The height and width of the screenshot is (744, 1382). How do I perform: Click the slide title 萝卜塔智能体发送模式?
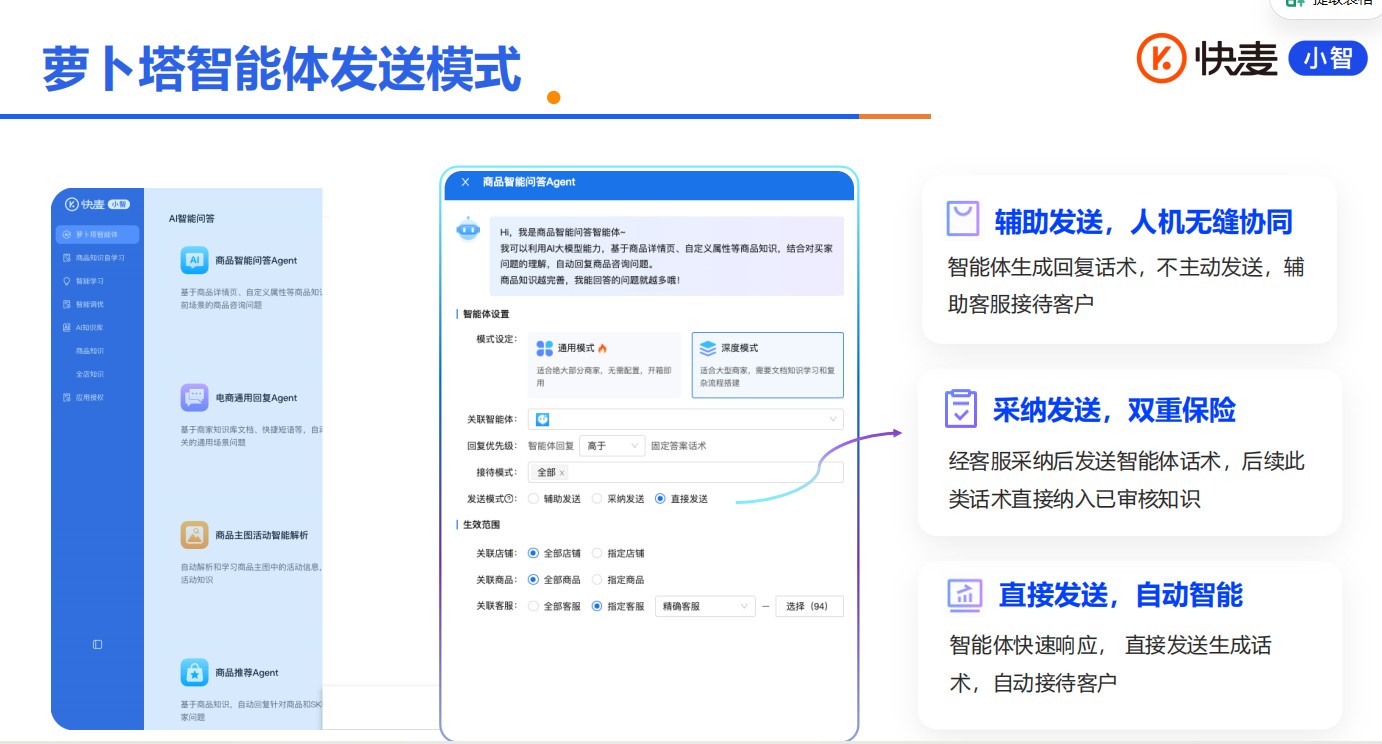282,68
